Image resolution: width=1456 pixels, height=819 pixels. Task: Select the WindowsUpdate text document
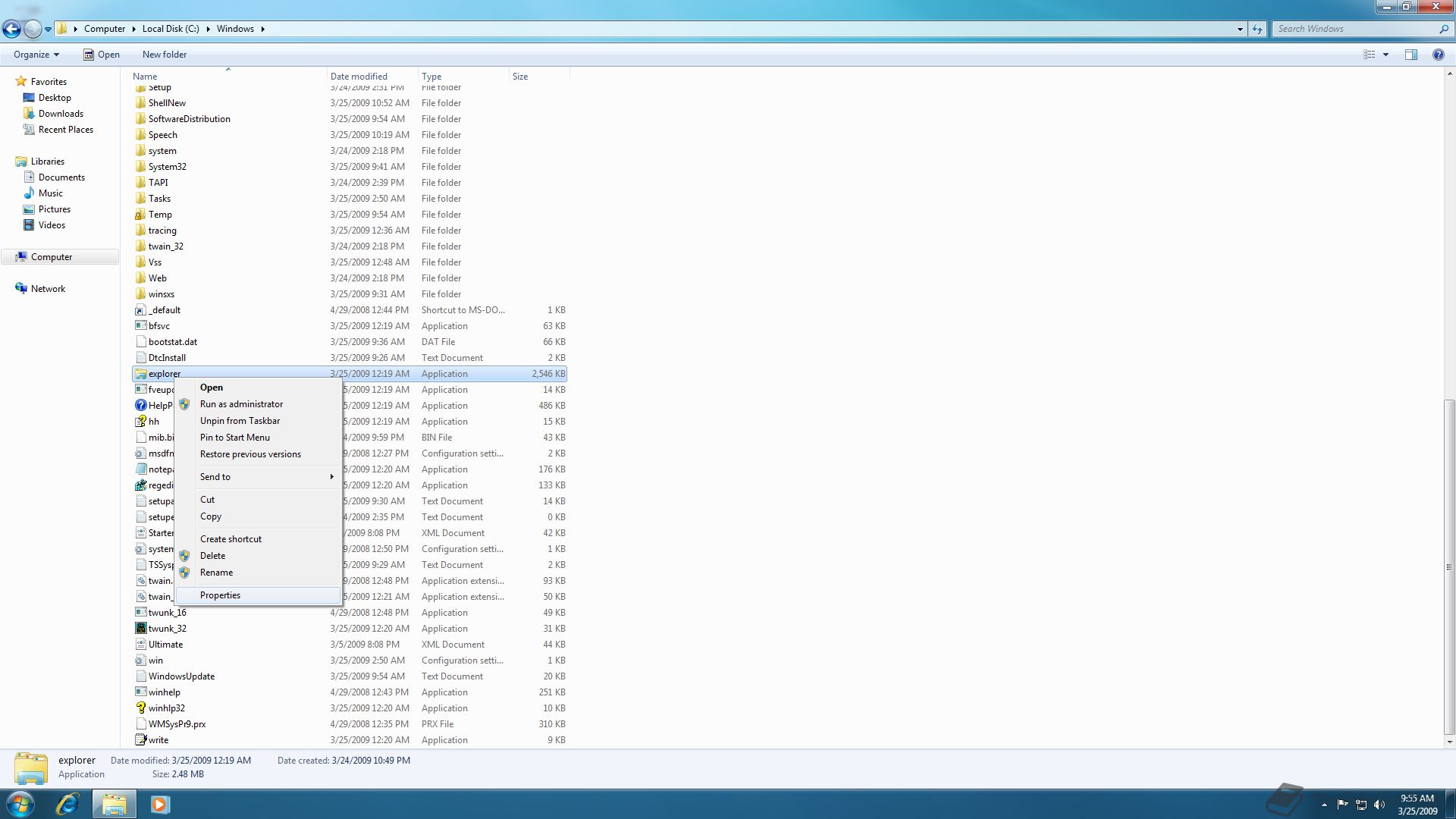pos(349,676)
